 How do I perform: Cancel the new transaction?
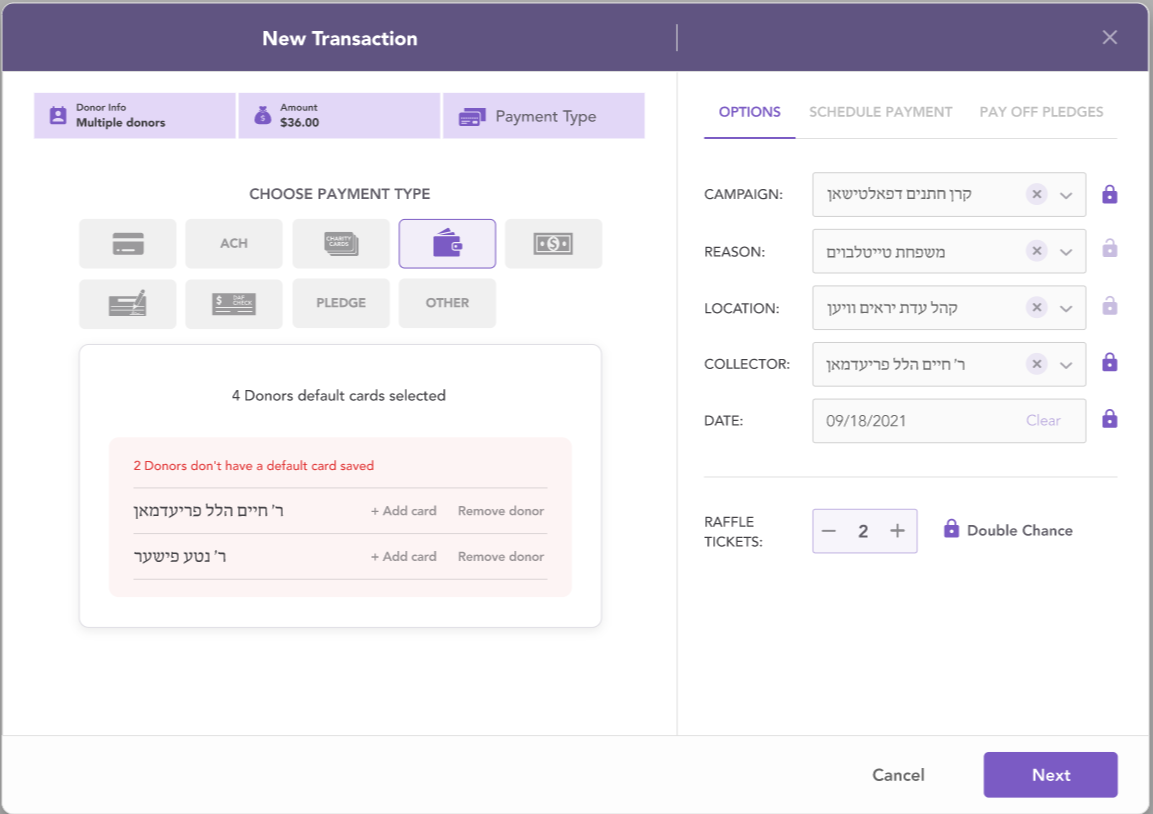point(898,775)
